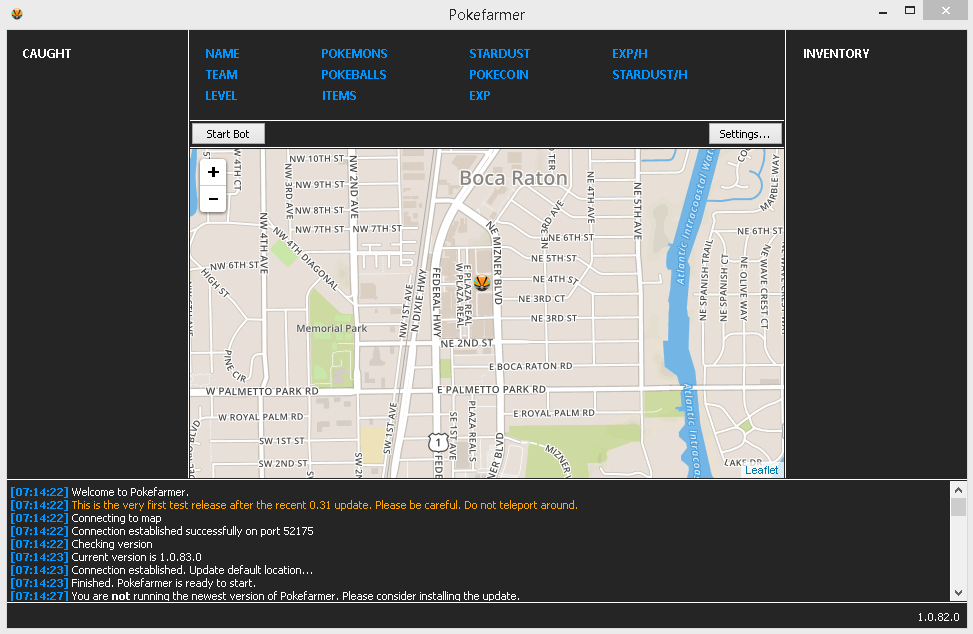This screenshot has width=973, height=634.
Task: Click the EXP stat label
Action: pyautogui.click(x=480, y=96)
